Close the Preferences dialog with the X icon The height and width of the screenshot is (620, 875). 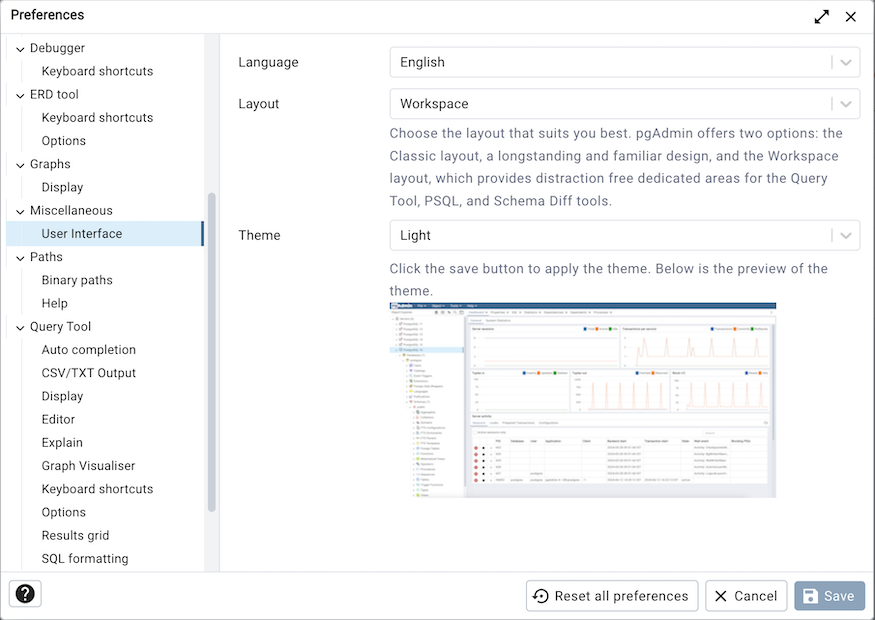[x=851, y=16]
